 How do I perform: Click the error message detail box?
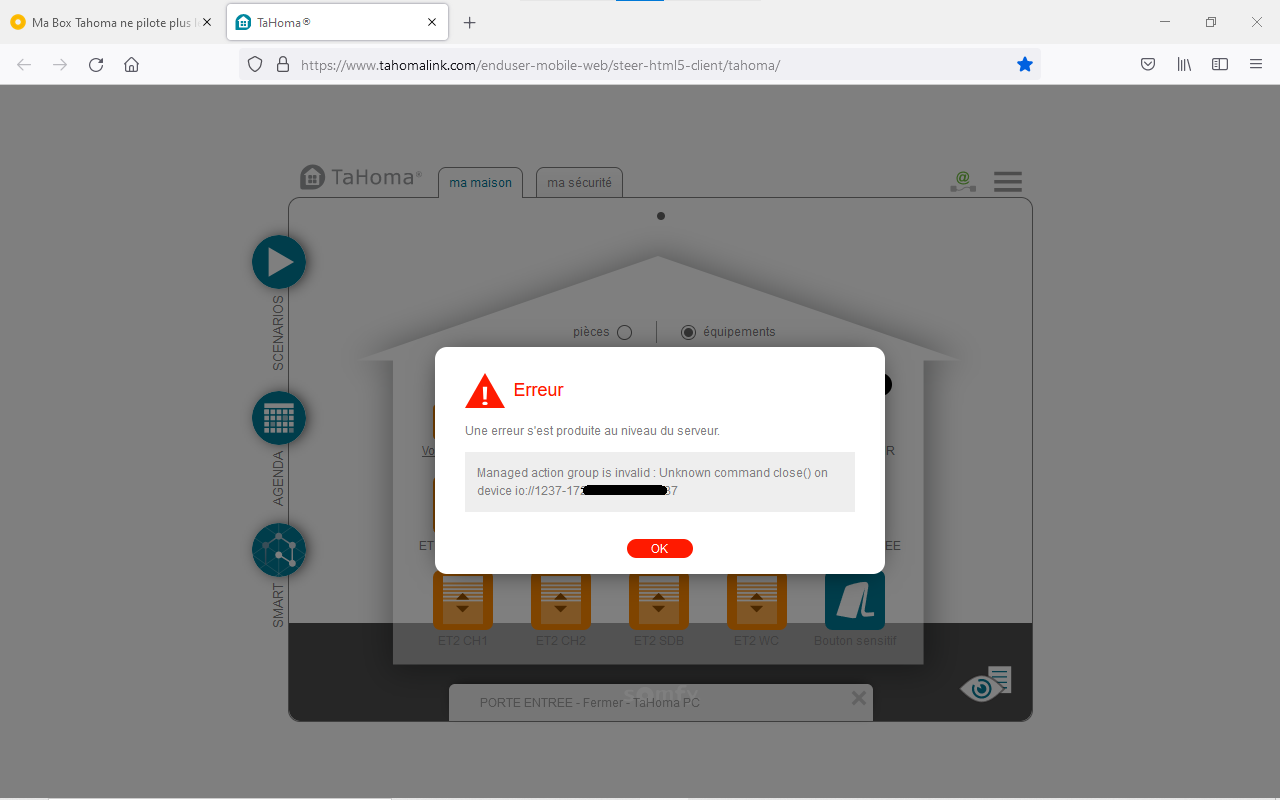point(660,482)
